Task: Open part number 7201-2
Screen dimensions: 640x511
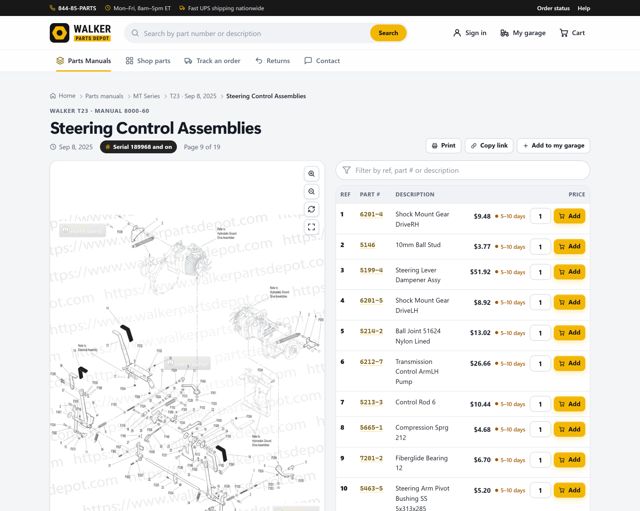Action: (x=371, y=458)
